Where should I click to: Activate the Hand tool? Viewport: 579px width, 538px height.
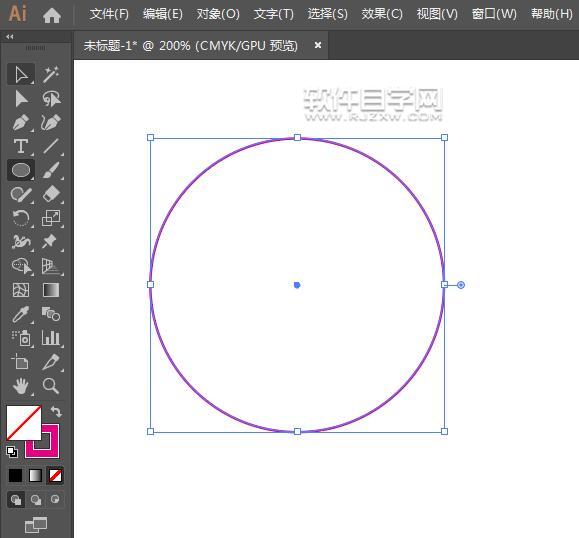[x=21, y=386]
